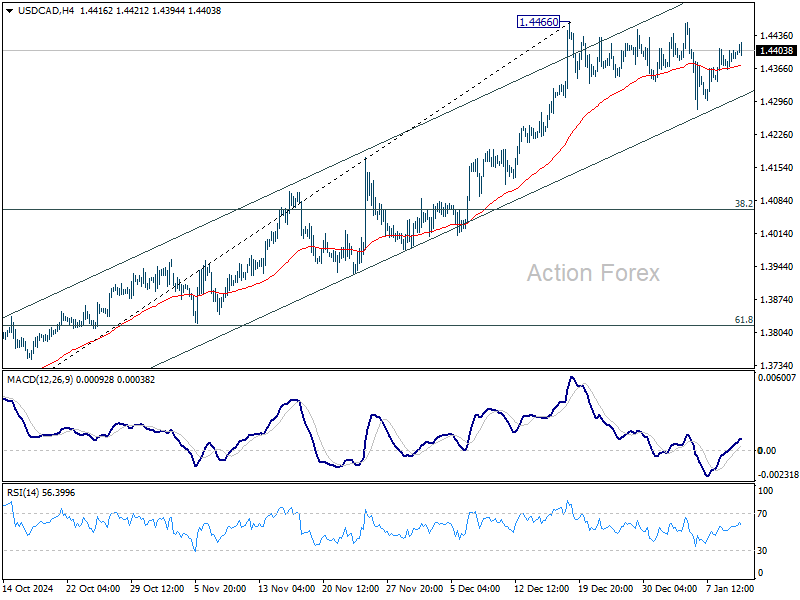
Task: Click the RSI scale level 70
Action: 762,514
